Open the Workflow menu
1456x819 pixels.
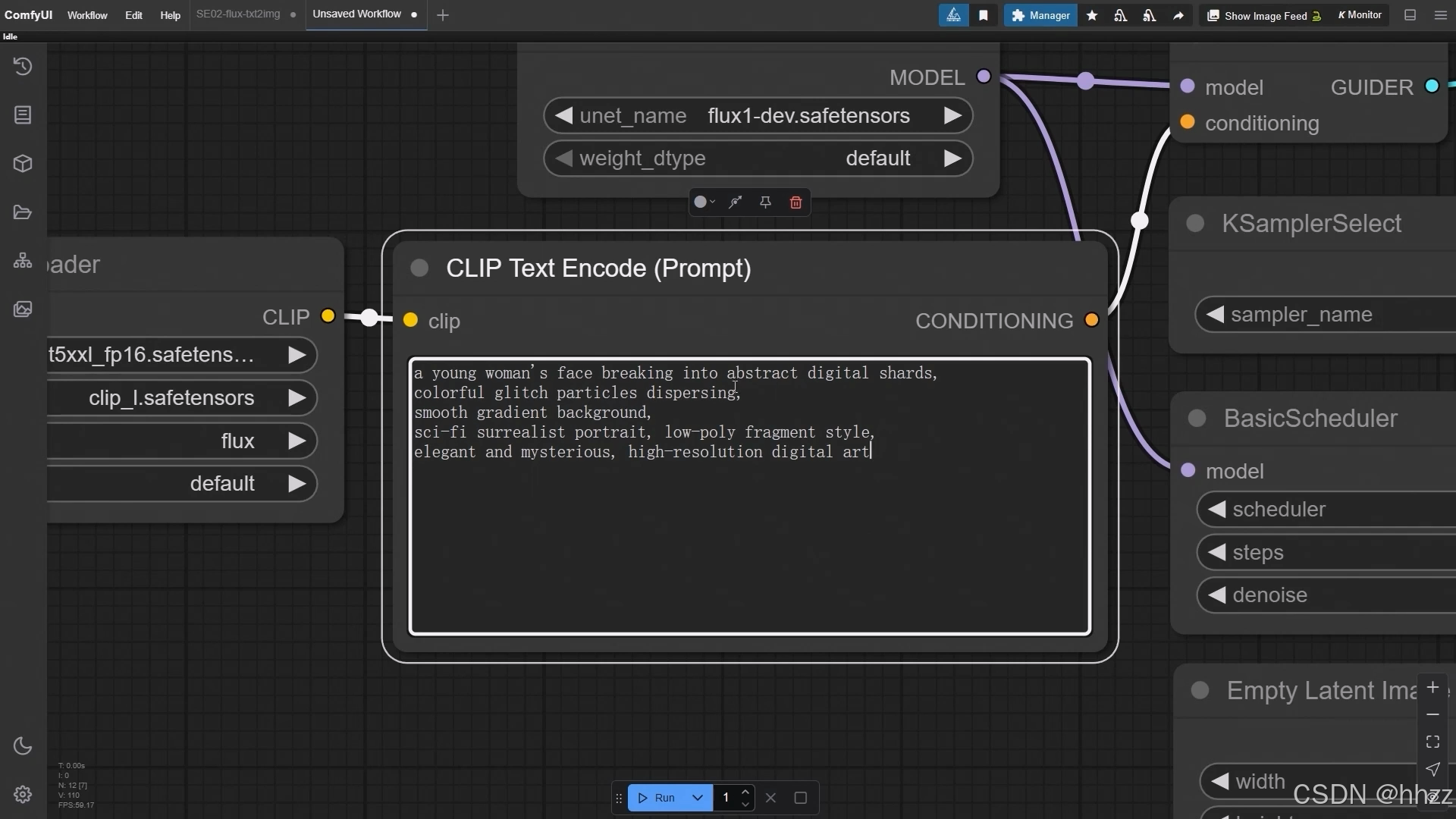point(87,15)
